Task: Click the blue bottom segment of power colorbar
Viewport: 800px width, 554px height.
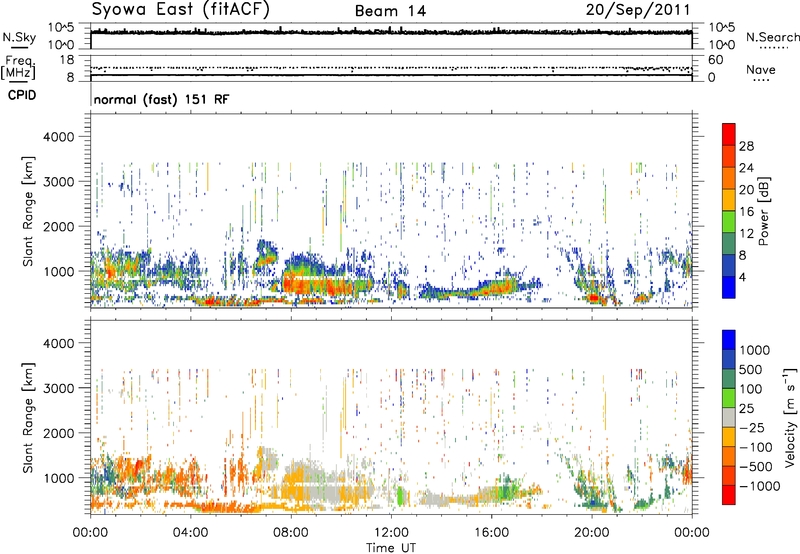Action: (729, 287)
